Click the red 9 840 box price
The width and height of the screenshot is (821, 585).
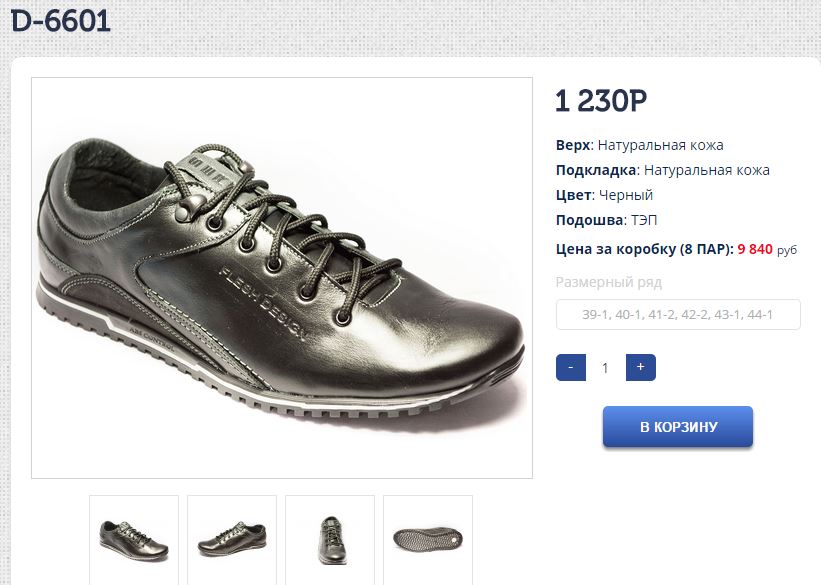tap(755, 249)
